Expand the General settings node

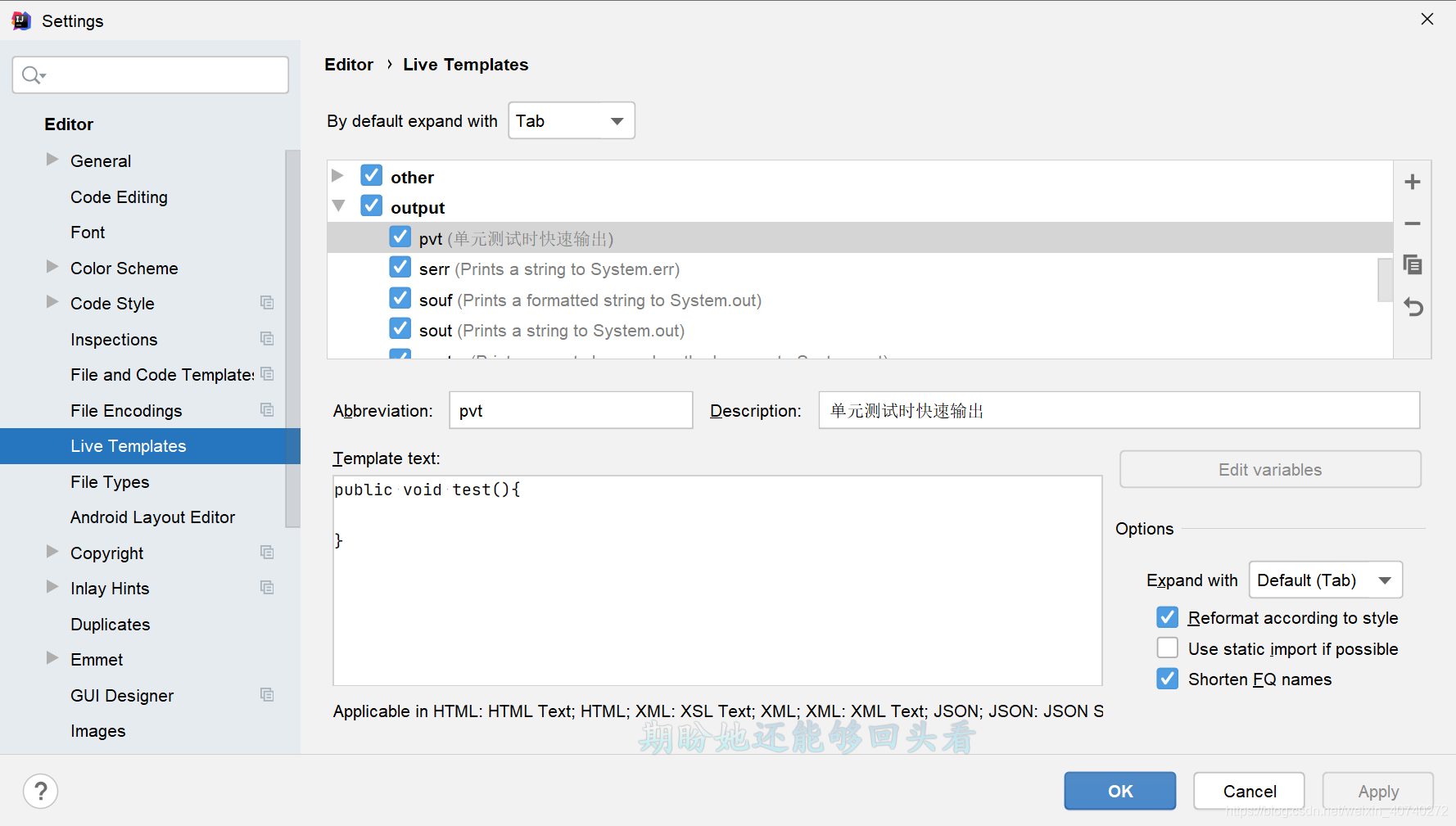[x=52, y=160]
